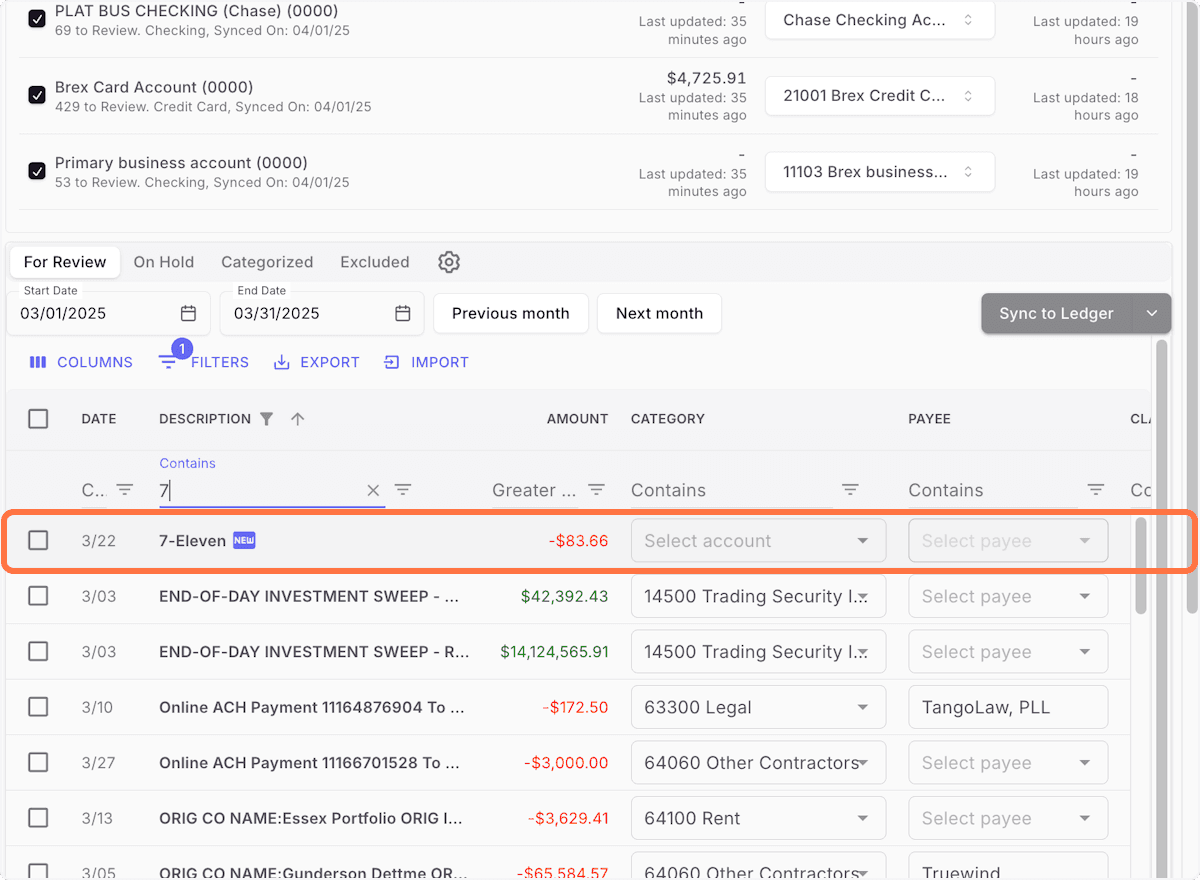
Task: Click the Amount column filter icon
Action: [596, 490]
